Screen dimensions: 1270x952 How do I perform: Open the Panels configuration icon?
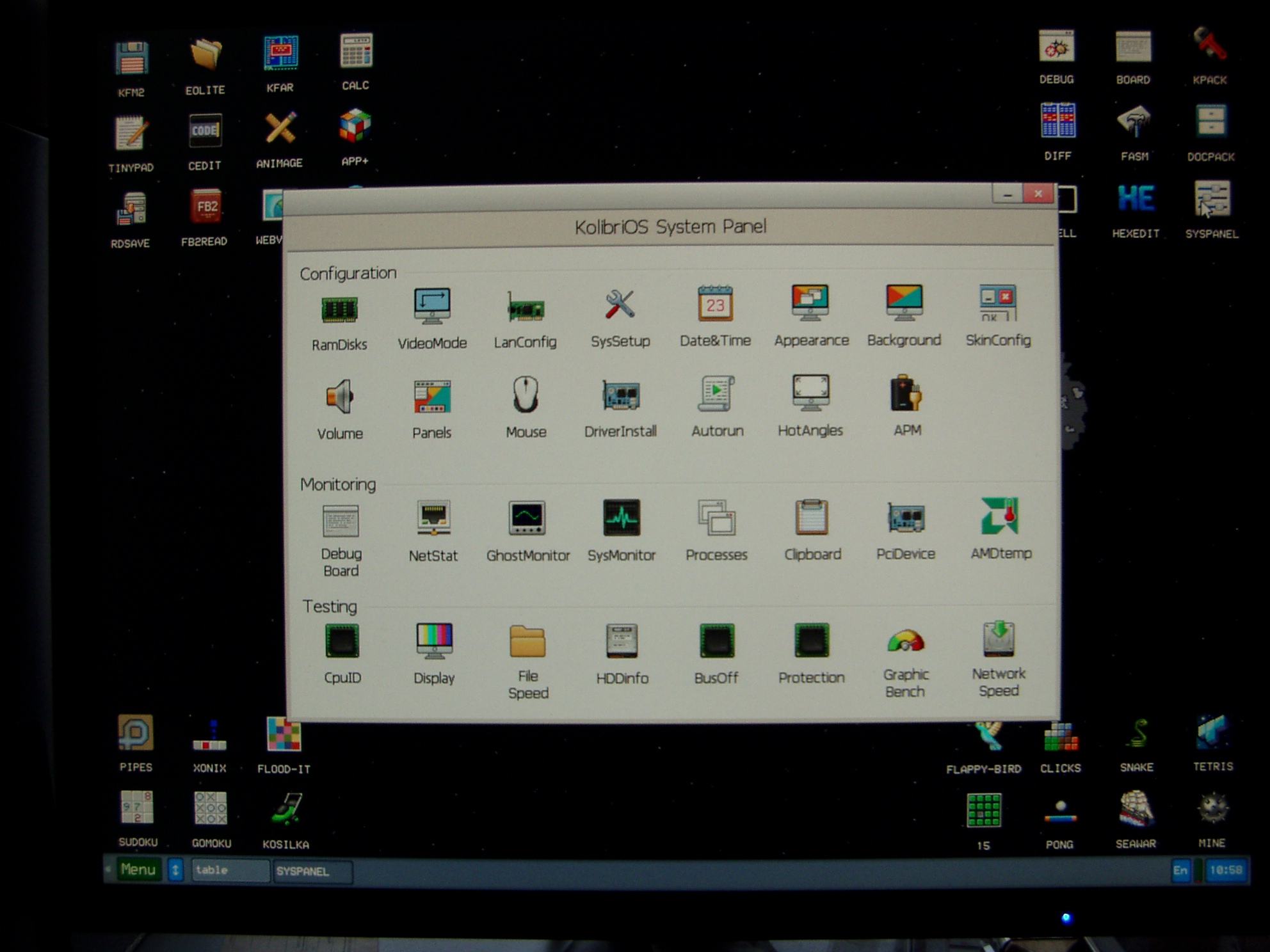click(432, 397)
